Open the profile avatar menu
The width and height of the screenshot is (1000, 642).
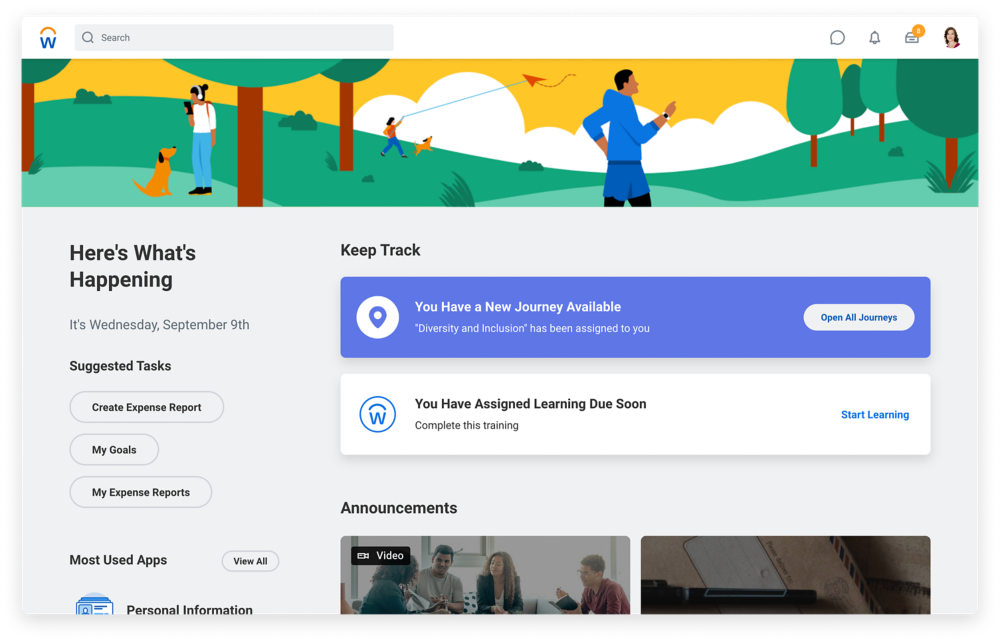pos(951,38)
